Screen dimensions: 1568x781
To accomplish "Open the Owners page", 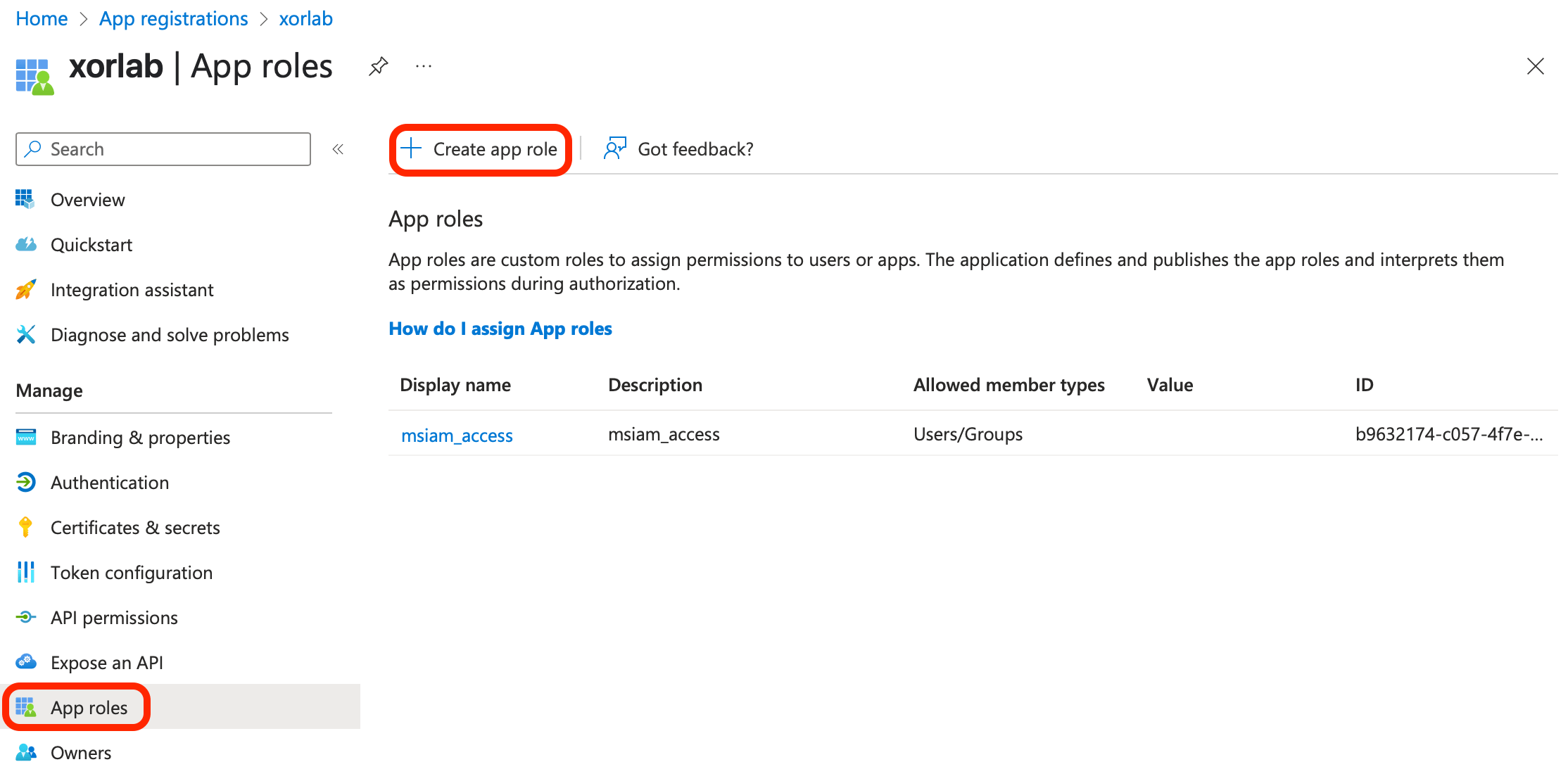I will click(81, 753).
